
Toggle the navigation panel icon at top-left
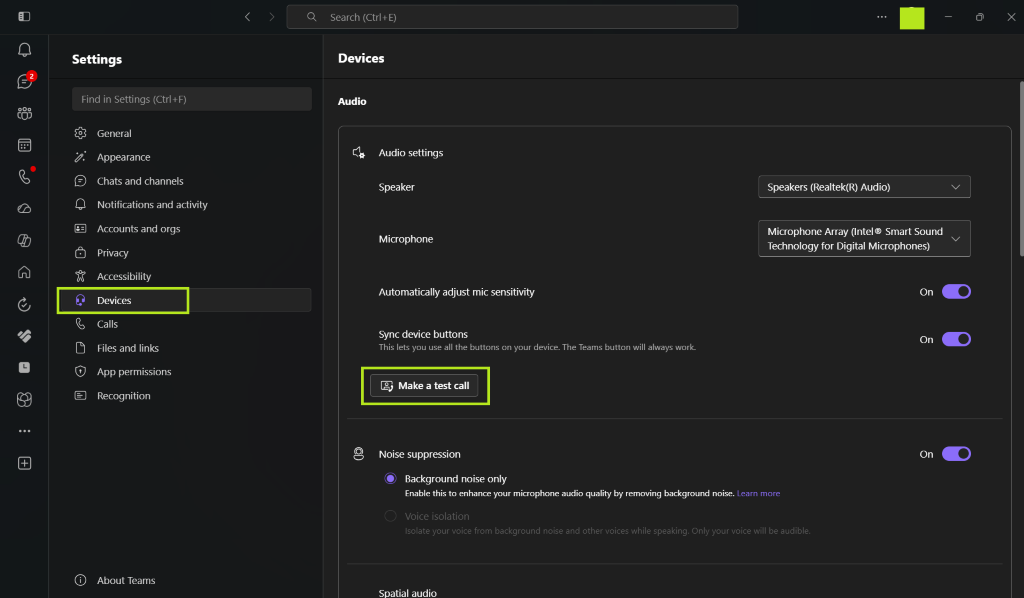point(24,16)
